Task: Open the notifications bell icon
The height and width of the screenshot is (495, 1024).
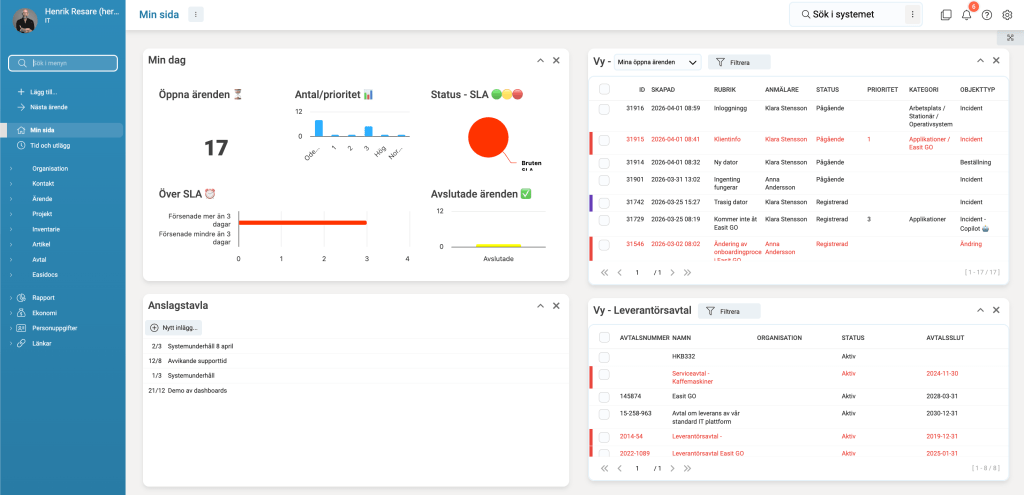Action: point(966,15)
